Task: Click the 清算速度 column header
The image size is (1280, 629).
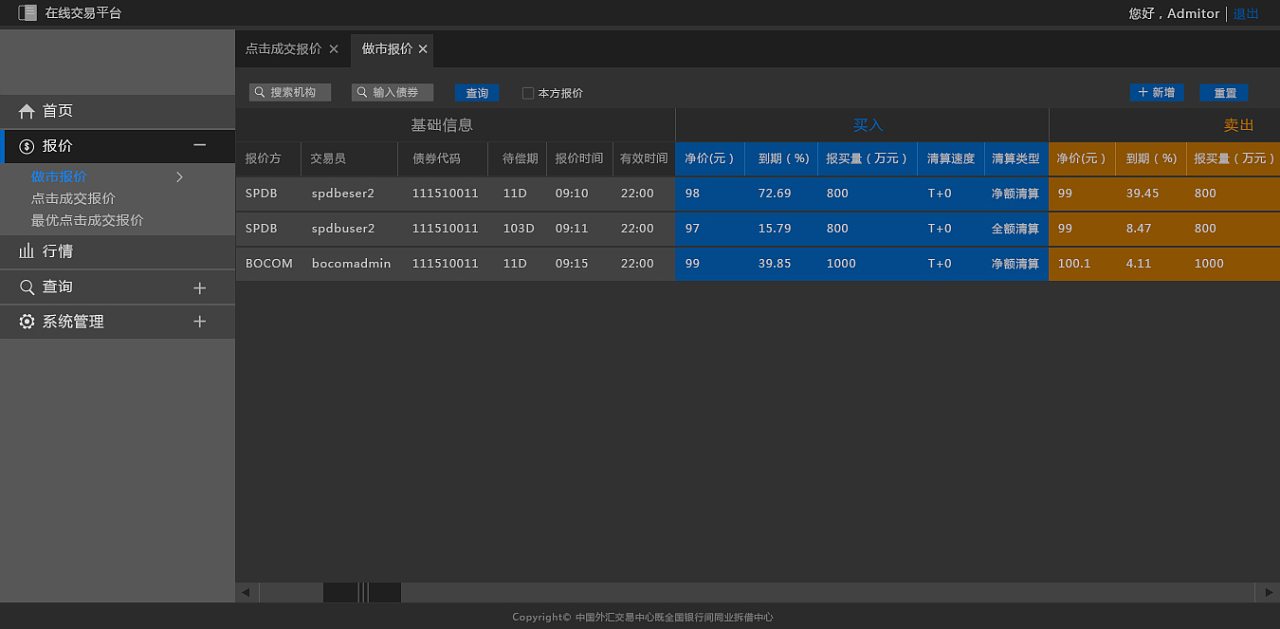Action: [x=950, y=159]
